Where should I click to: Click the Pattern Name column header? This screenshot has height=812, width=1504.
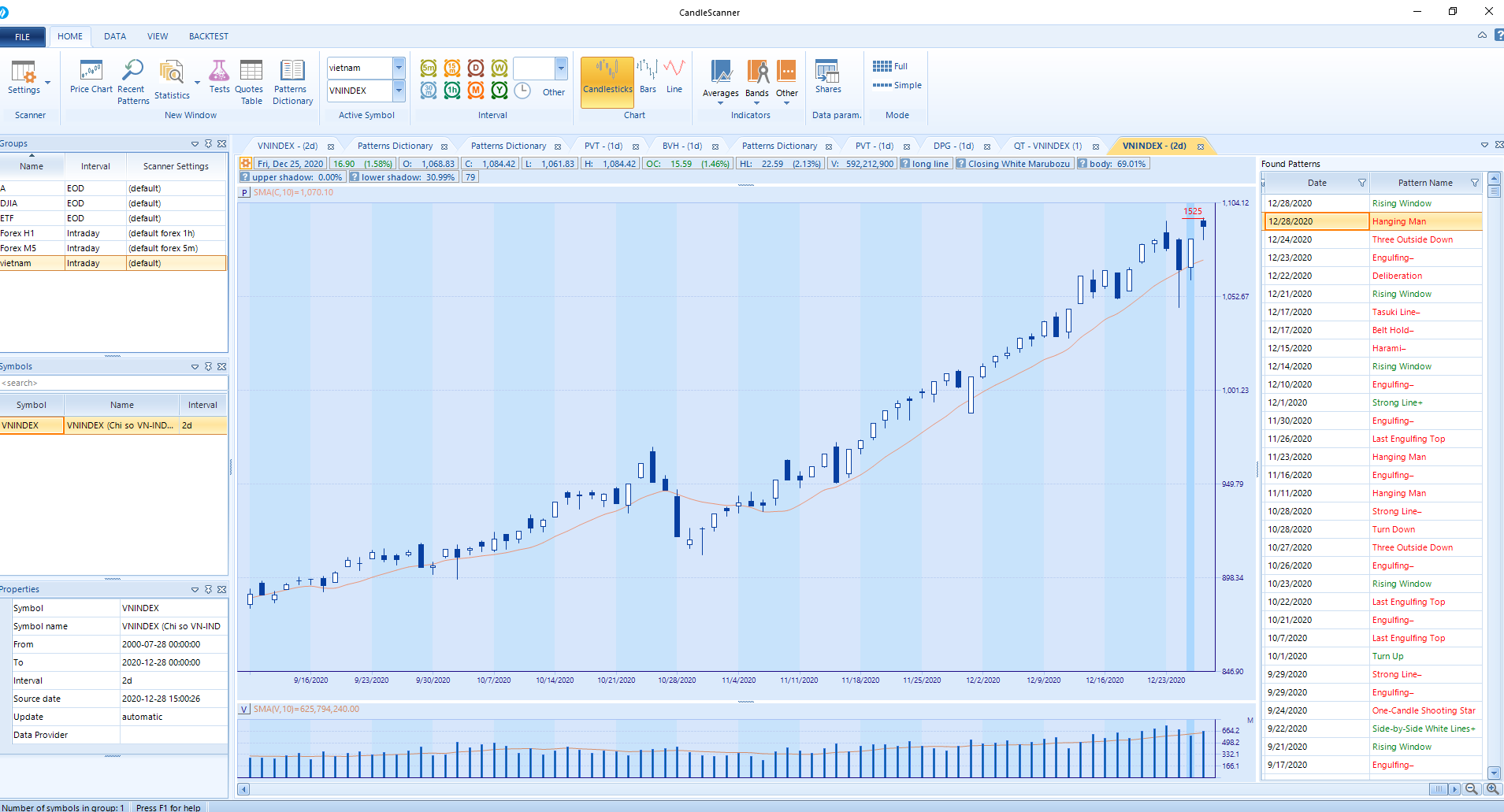pos(1424,183)
